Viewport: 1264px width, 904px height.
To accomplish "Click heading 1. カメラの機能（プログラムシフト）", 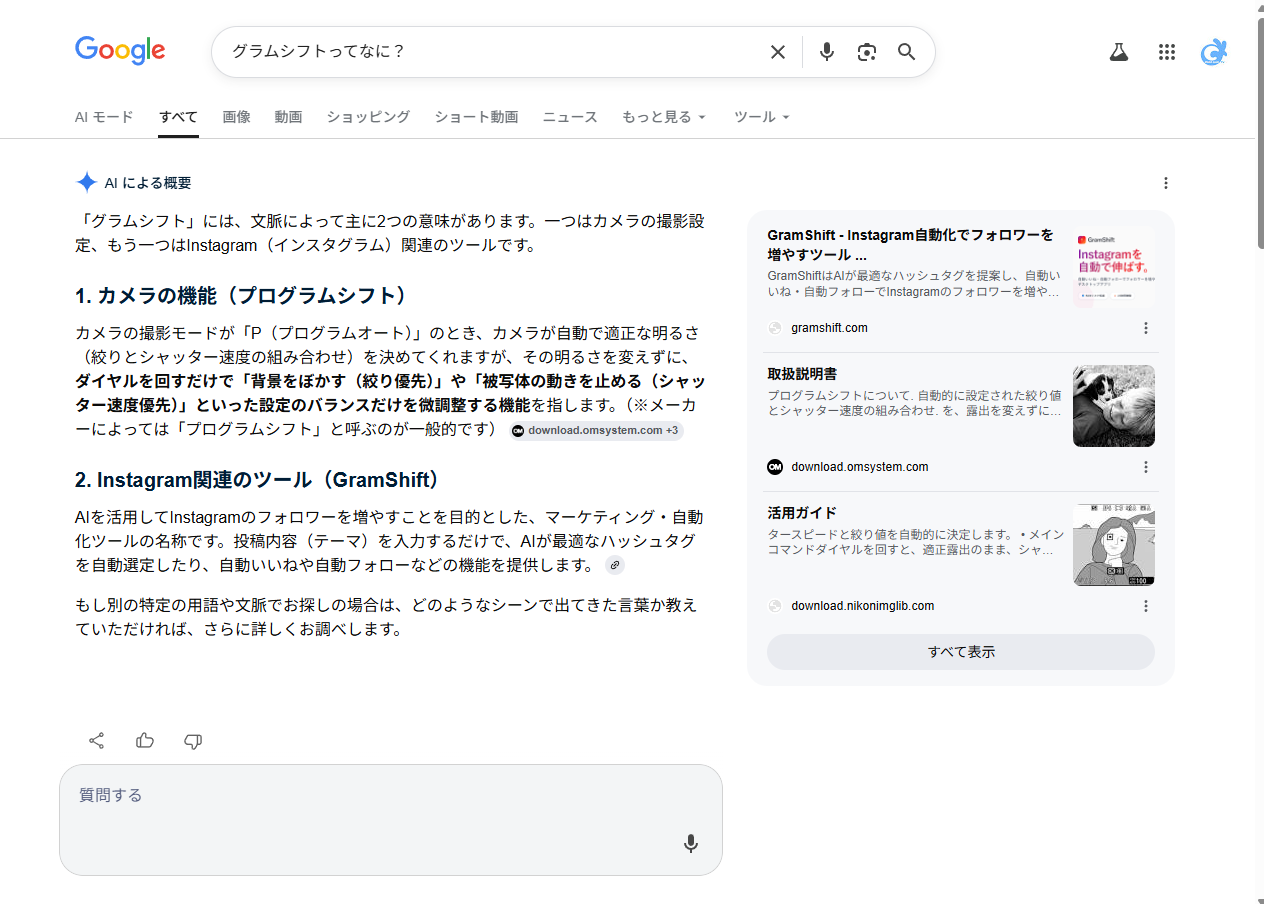I will pyautogui.click(x=242, y=296).
